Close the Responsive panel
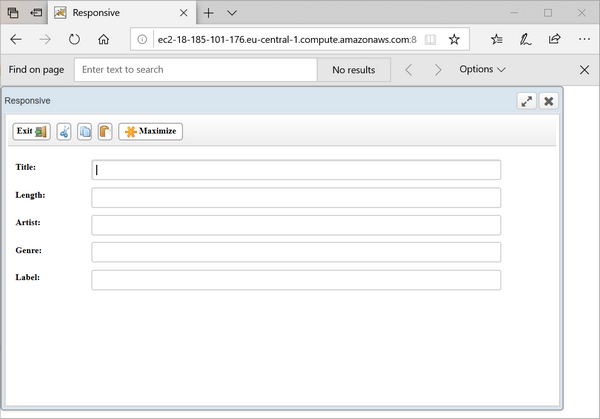The height and width of the screenshot is (419, 600). tap(548, 101)
